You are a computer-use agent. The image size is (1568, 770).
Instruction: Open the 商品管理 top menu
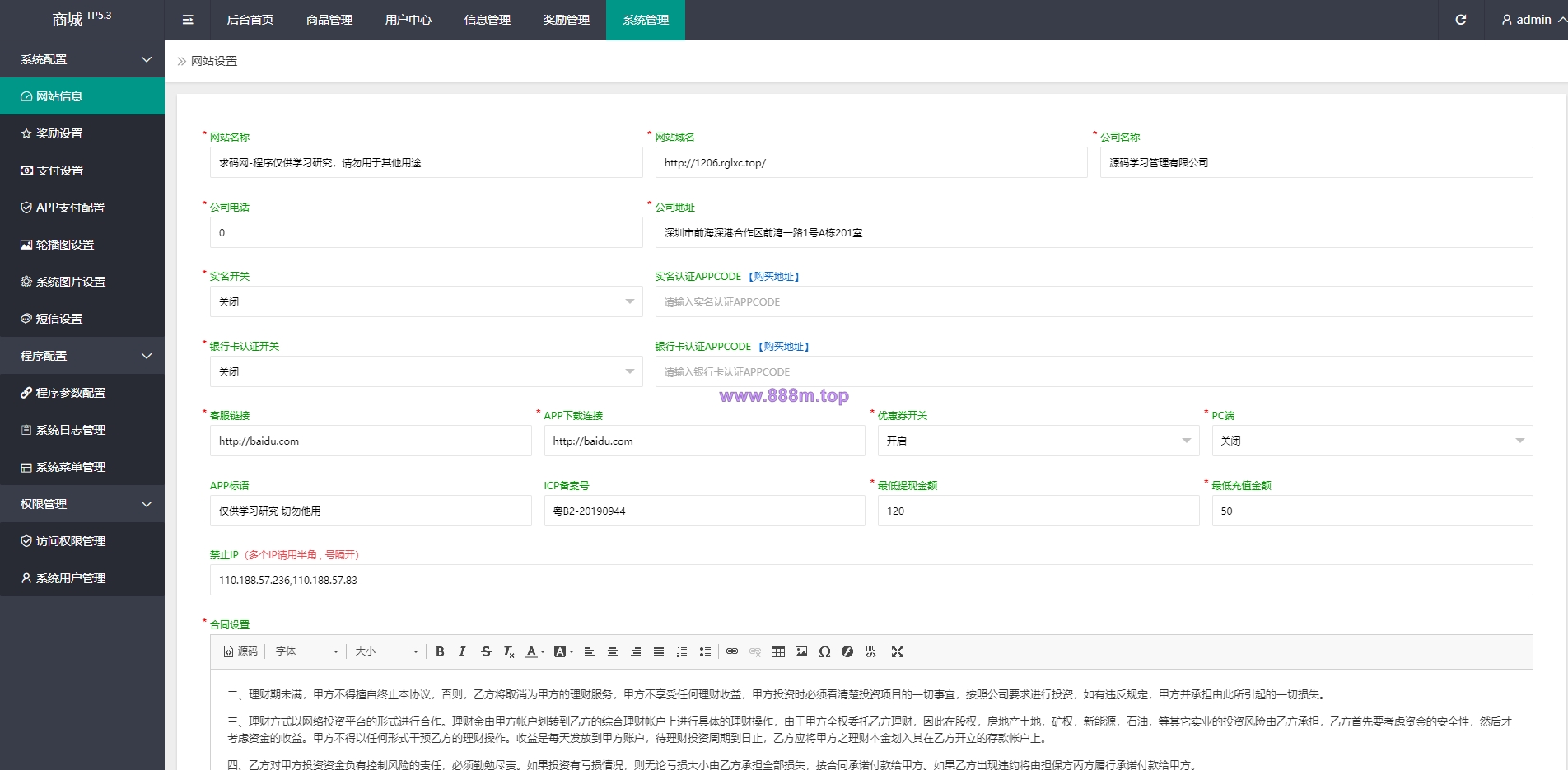coord(329,20)
